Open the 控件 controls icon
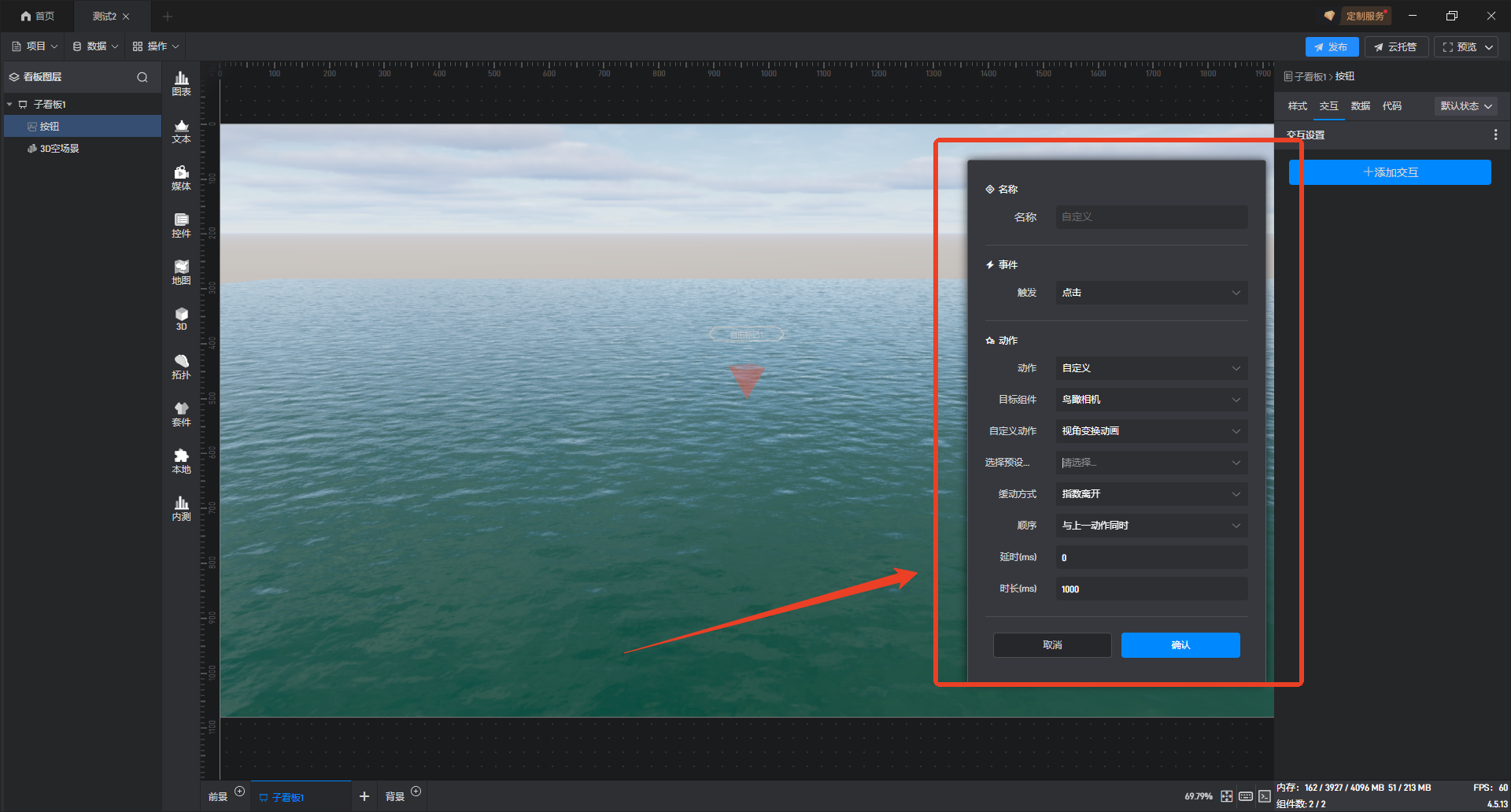Screen dimensions: 1511x812 (181, 225)
